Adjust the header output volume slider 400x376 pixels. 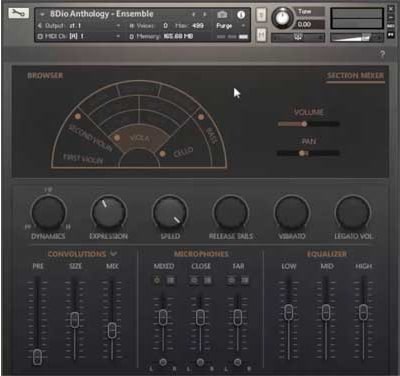tap(356, 38)
